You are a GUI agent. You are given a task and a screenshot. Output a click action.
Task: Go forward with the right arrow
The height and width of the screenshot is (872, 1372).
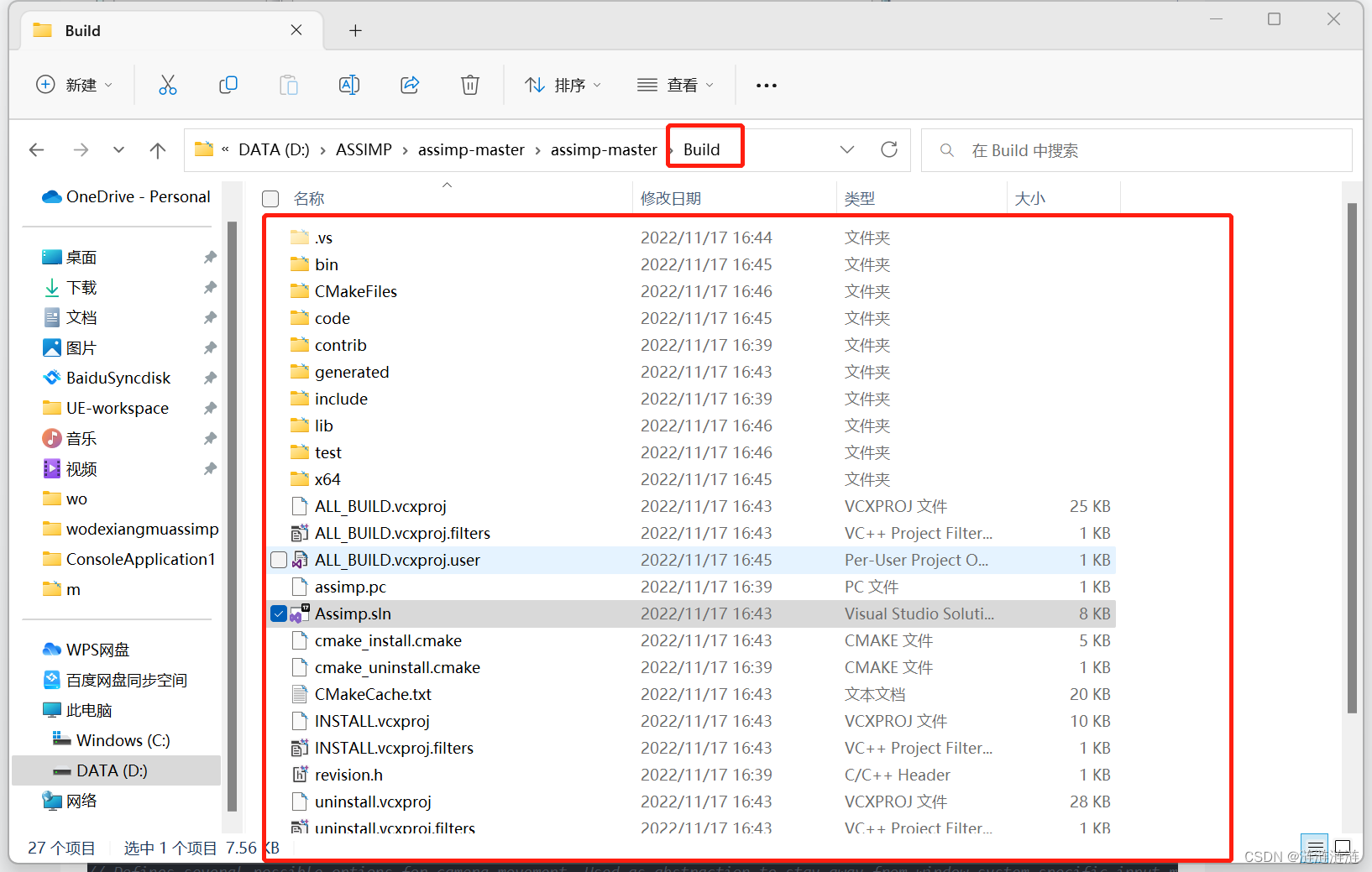[x=81, y=150]
